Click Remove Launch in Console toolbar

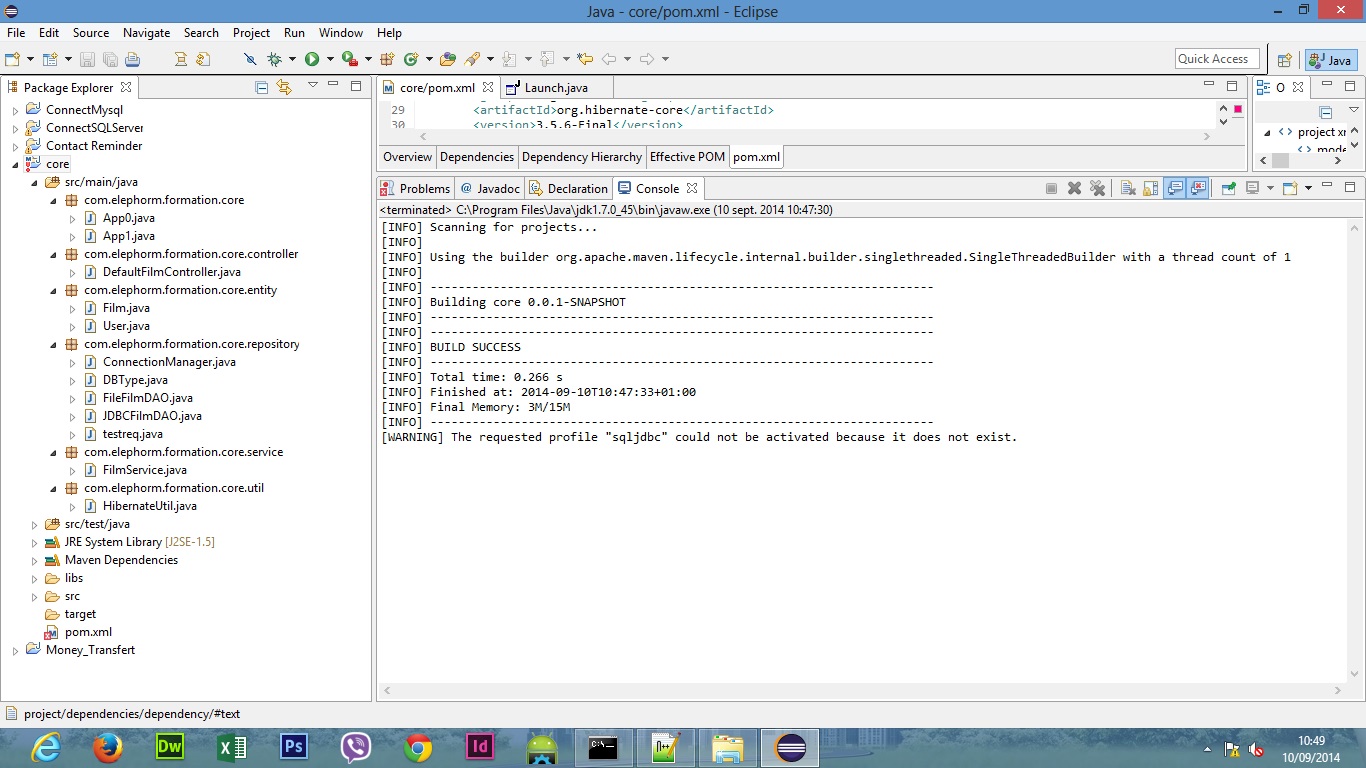[x=1074, y=188]
